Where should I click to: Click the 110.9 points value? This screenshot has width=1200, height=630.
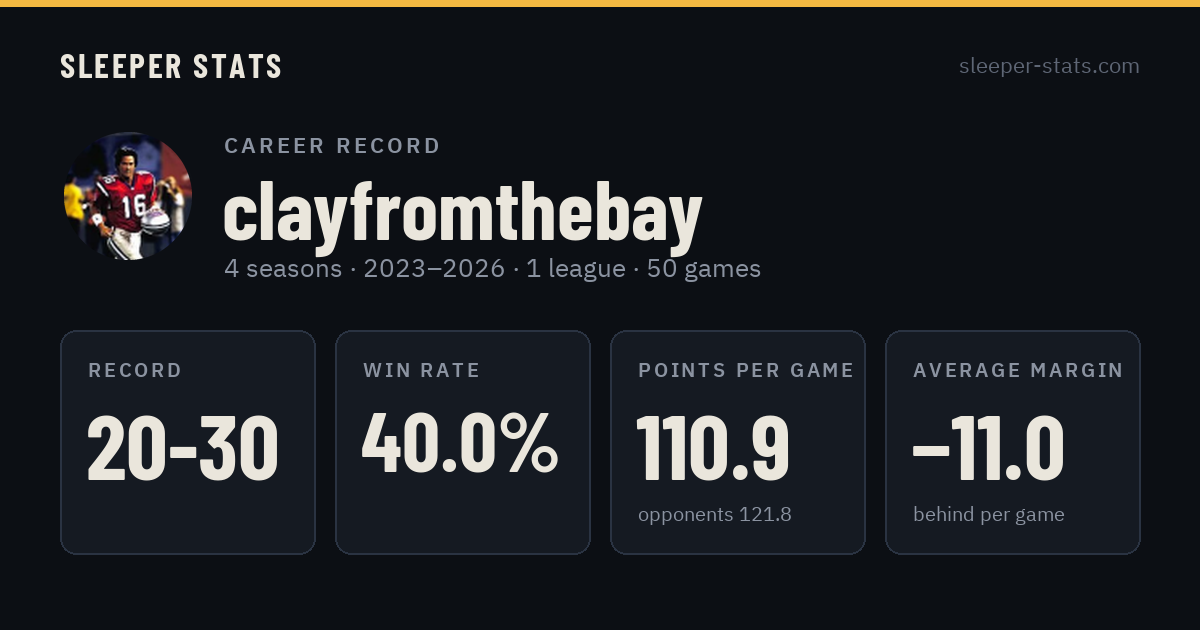pyautogui.click(x=713, y=449)
